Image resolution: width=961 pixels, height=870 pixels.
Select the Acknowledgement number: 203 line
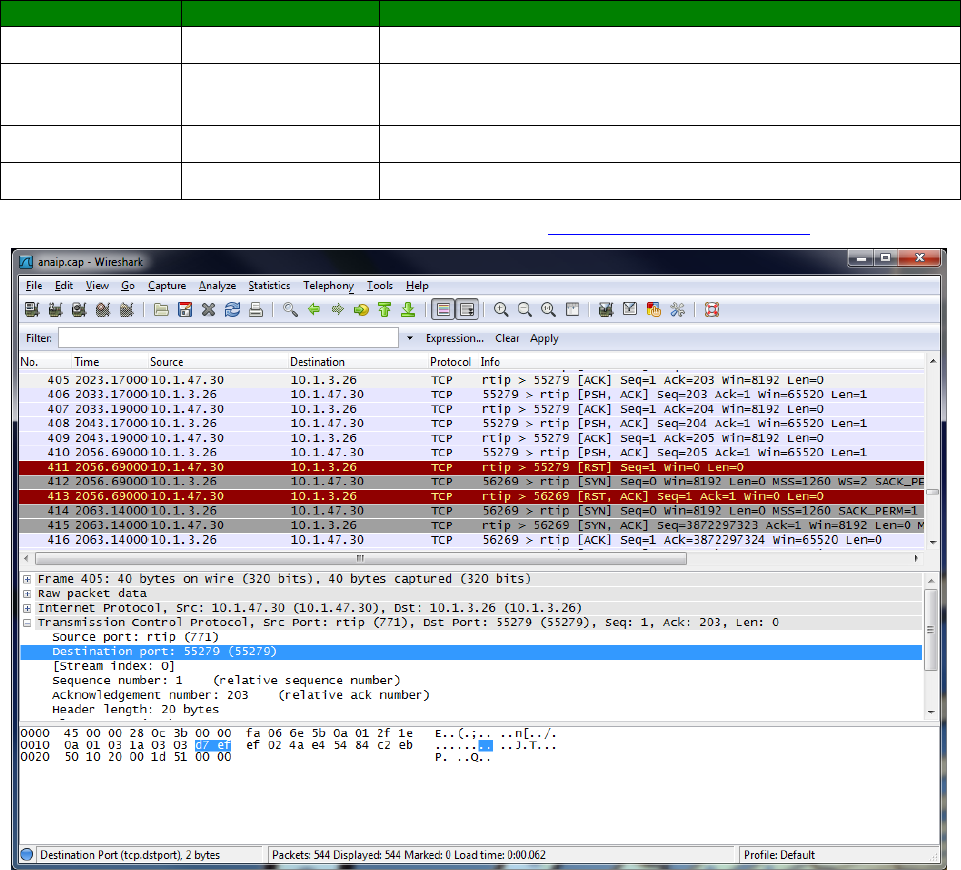[x=240, y=695]
